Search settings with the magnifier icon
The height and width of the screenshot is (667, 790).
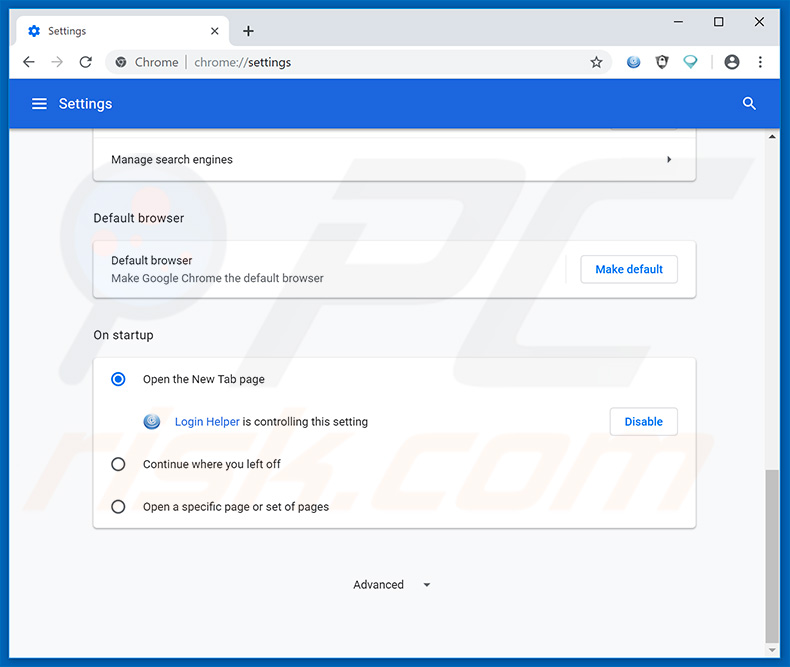click(749, 104)
